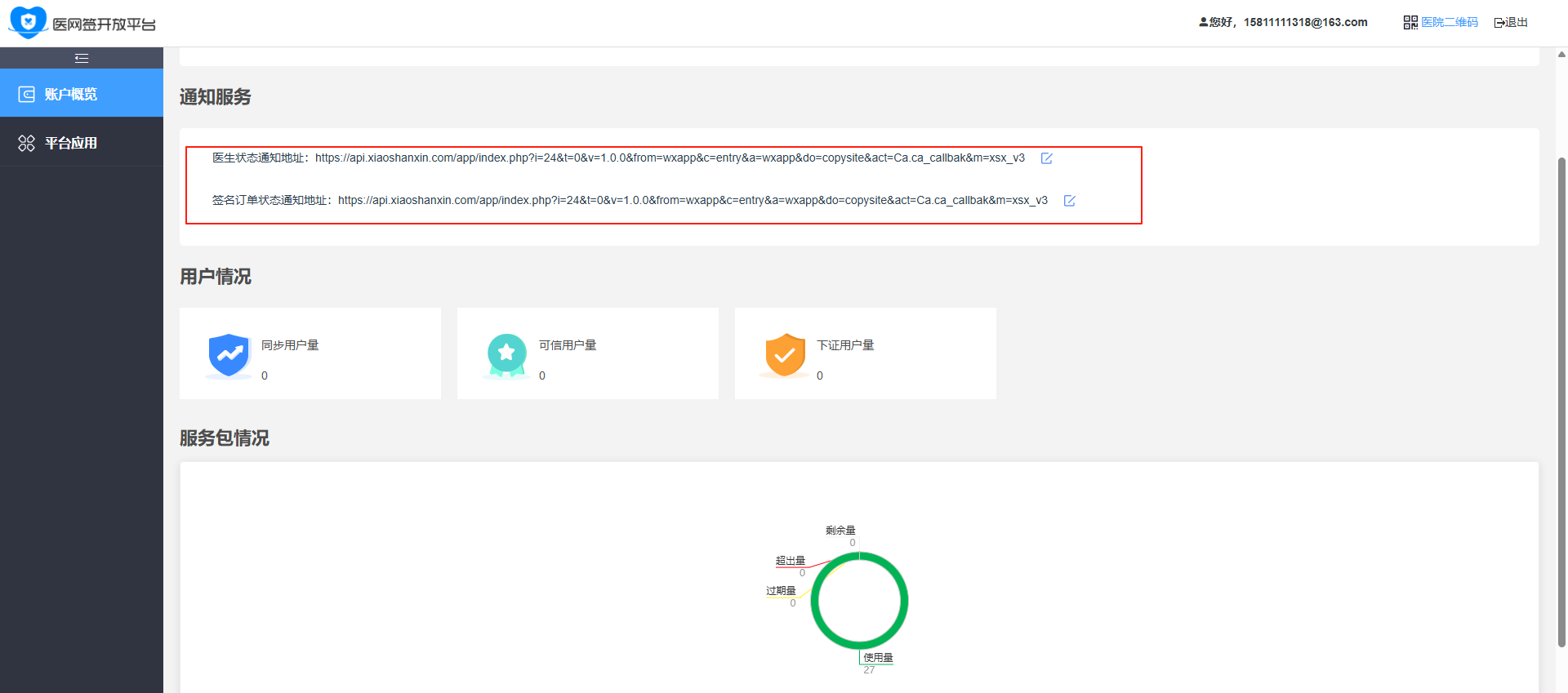The image size is (1568, 693).
Task: Open the 医院二维码 link
Action: tap(1450, 23)
